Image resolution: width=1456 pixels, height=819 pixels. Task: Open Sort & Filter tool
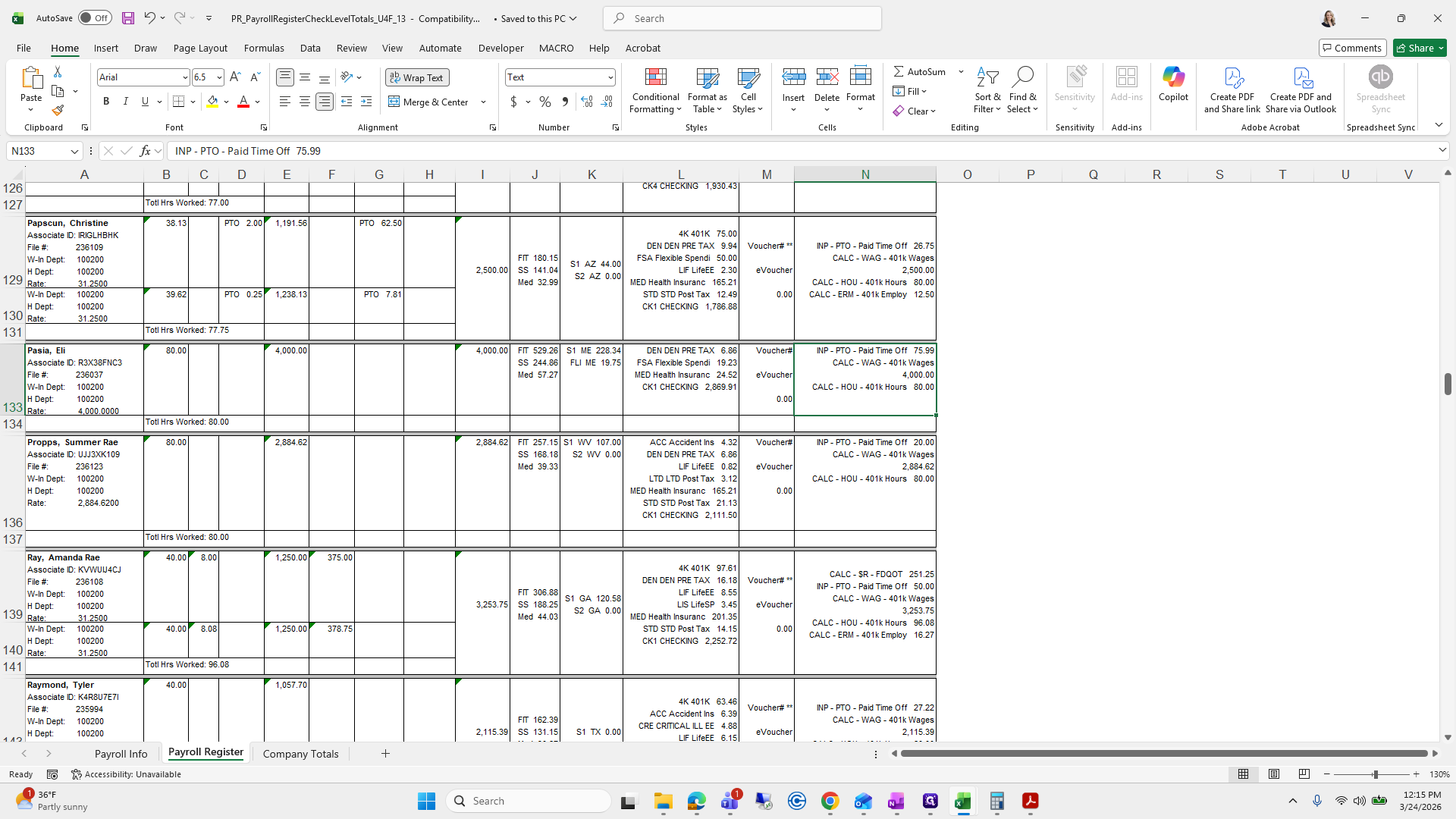click(987, 90)
